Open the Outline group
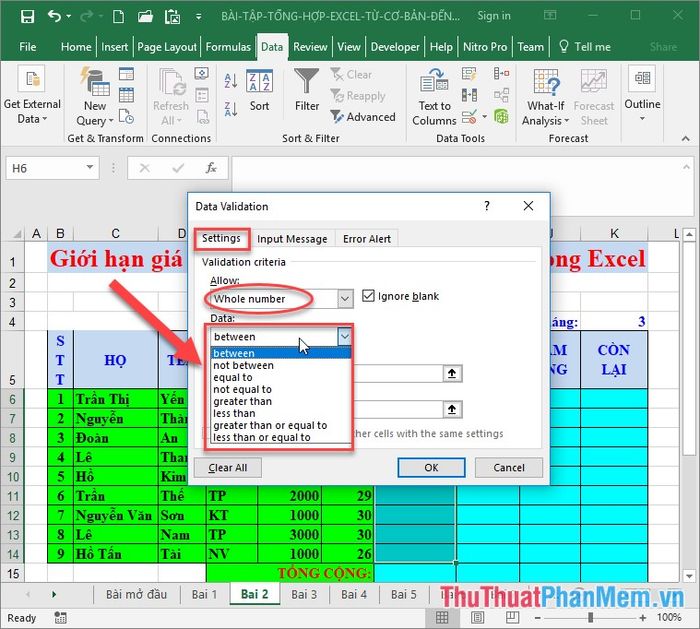Viewport: 700px width, 629px height. click(x=642, y=95)
